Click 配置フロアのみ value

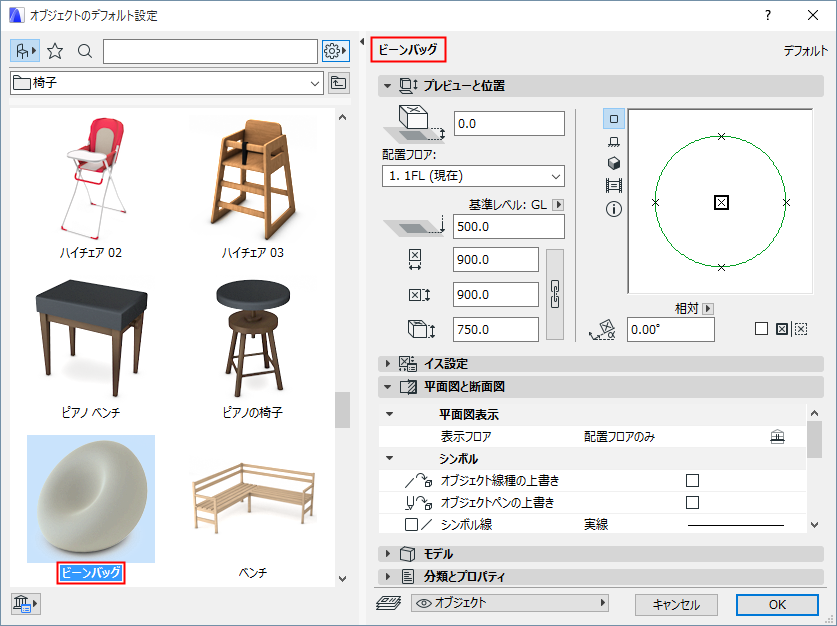(619, 437)
